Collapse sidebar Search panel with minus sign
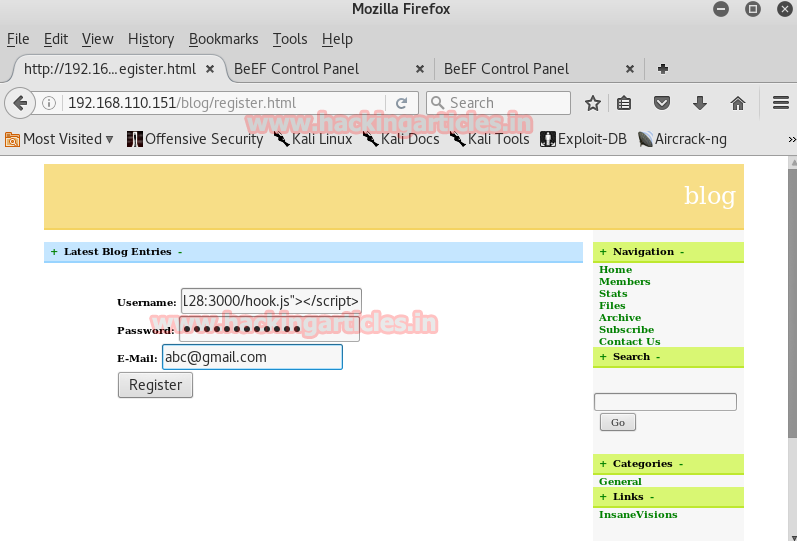Screen dimensions: 797x541 [658, 357]
